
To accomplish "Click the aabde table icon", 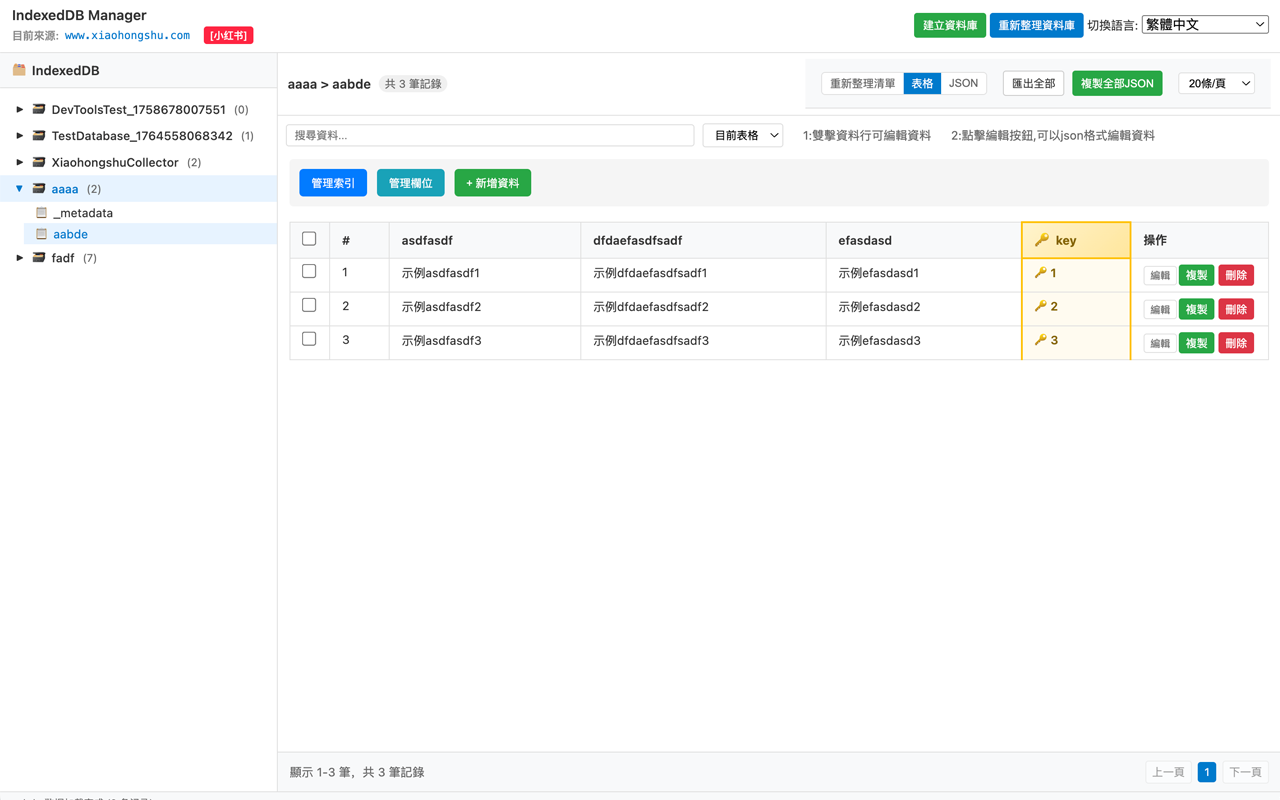I will 41,234.
